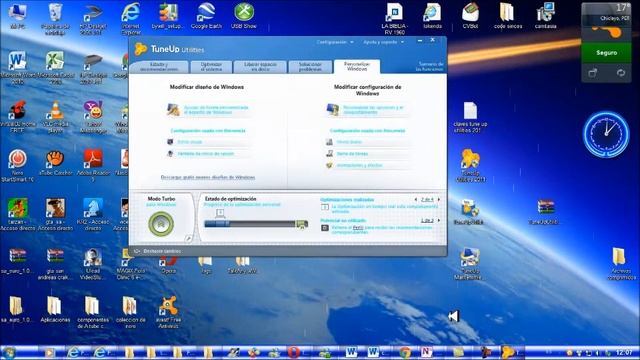Viewport: 640px width, 360px height.
Task: Click the marker above the progress bar
Action: coord(220,213)
